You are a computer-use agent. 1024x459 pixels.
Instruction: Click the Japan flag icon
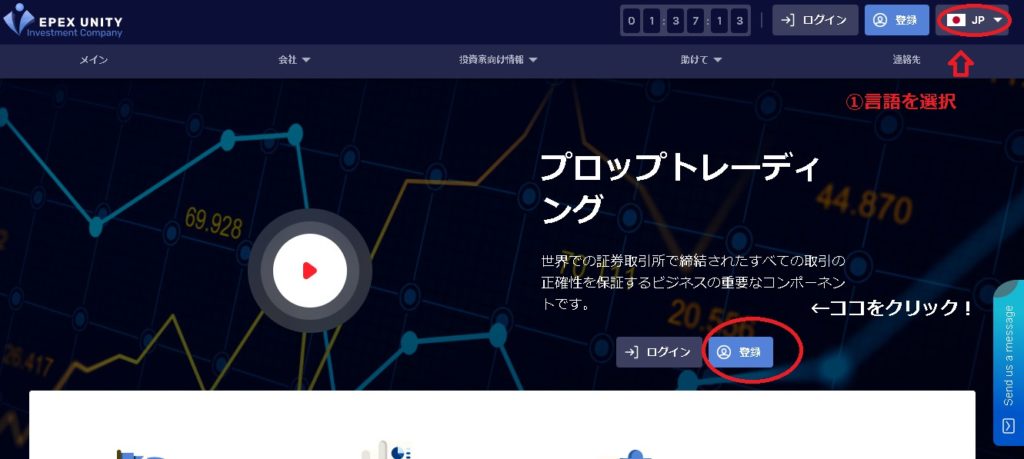(x=956, y=20)
